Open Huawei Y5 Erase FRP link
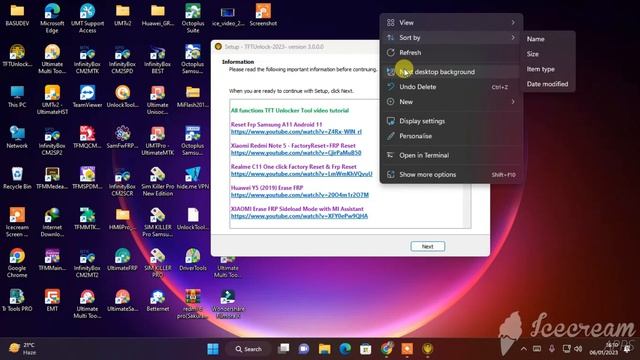The width and height of the screenshot is (640, 360). pyautogui.click(x=300, y=195)
